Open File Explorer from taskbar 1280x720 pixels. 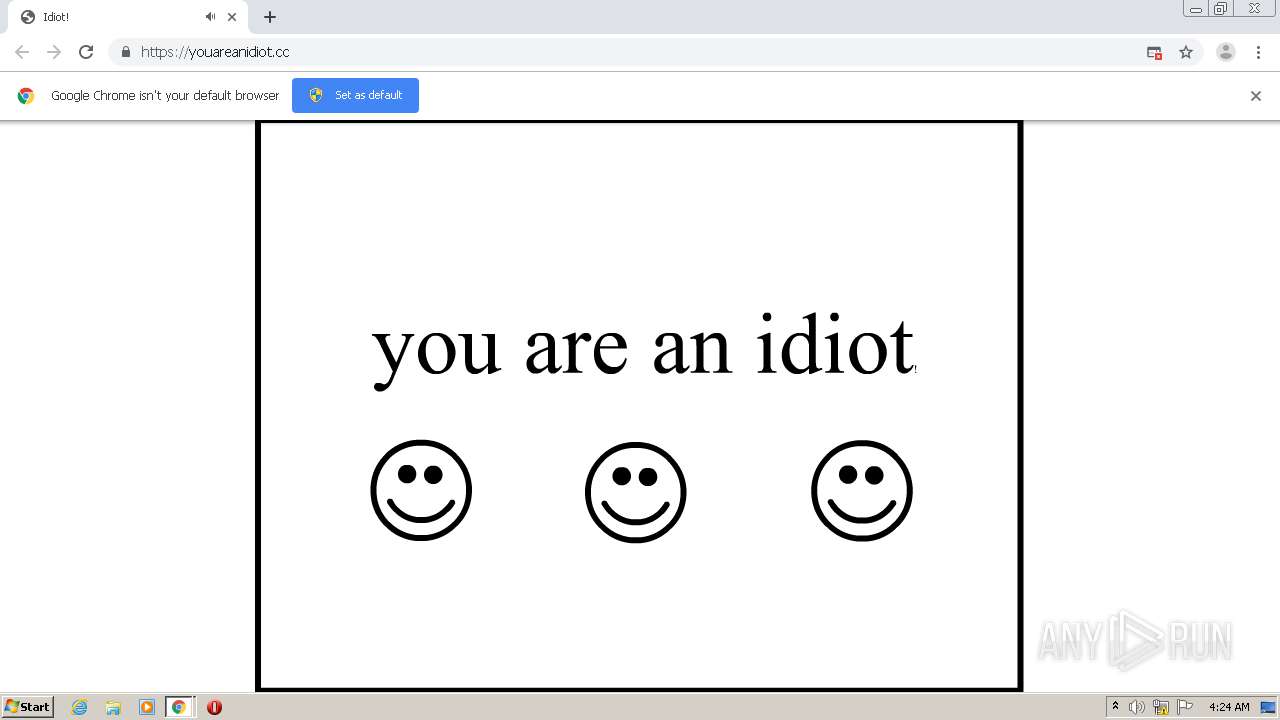pos(113,707)
